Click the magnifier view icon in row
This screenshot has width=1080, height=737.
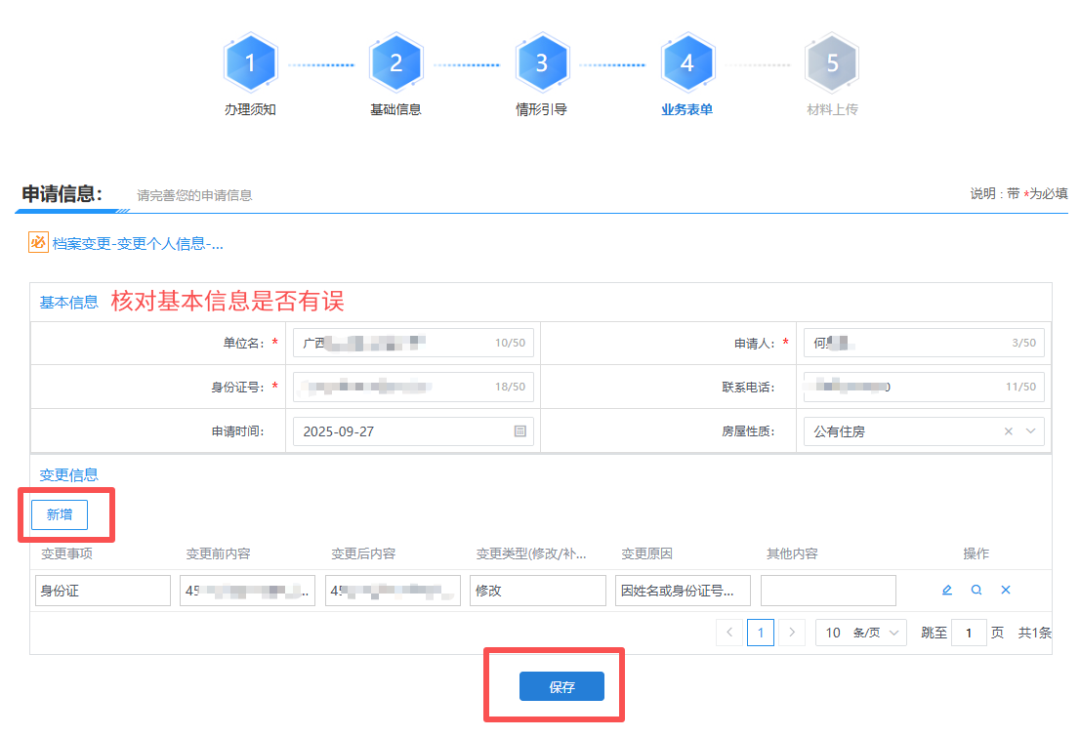click(x=976, y=590)
